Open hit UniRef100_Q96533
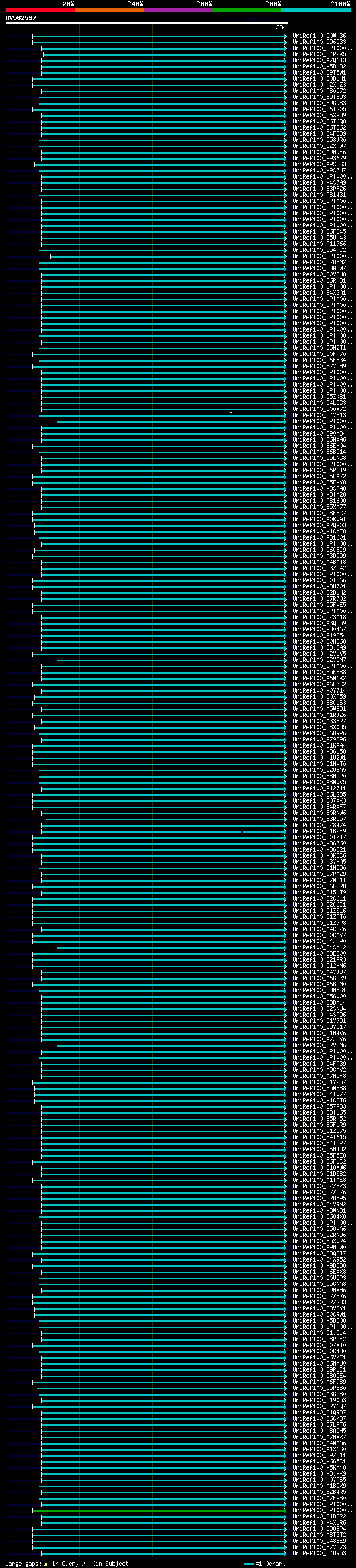Viewport: 356px width, 1568px height. [x=319, y=42]
